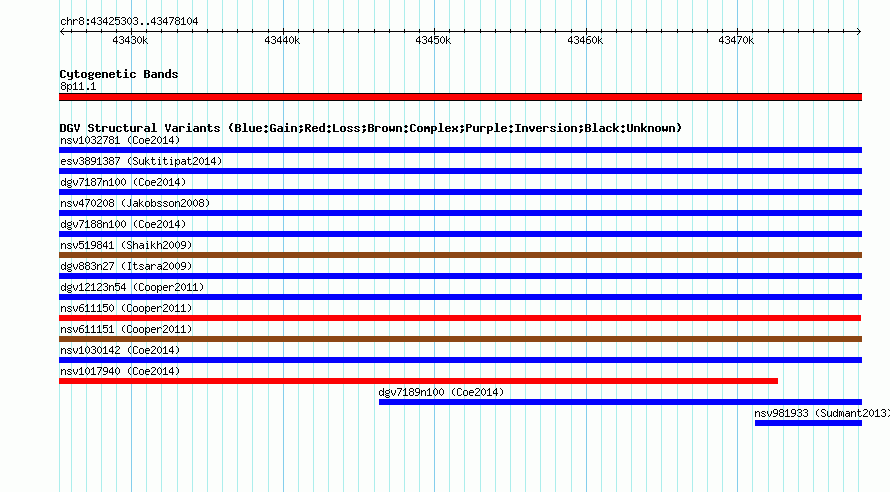Open the dgv7187n100 (Coe2014) label
Image resolution: width=890 pixels, height=492 pixels.
(x=123, y=182)
